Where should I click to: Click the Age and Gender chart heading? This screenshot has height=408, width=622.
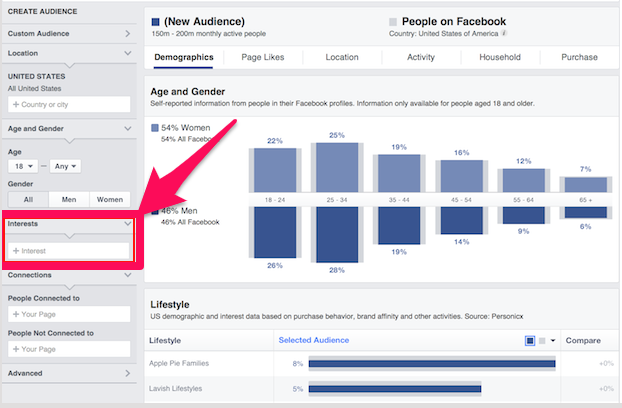[x=188, y=92]
